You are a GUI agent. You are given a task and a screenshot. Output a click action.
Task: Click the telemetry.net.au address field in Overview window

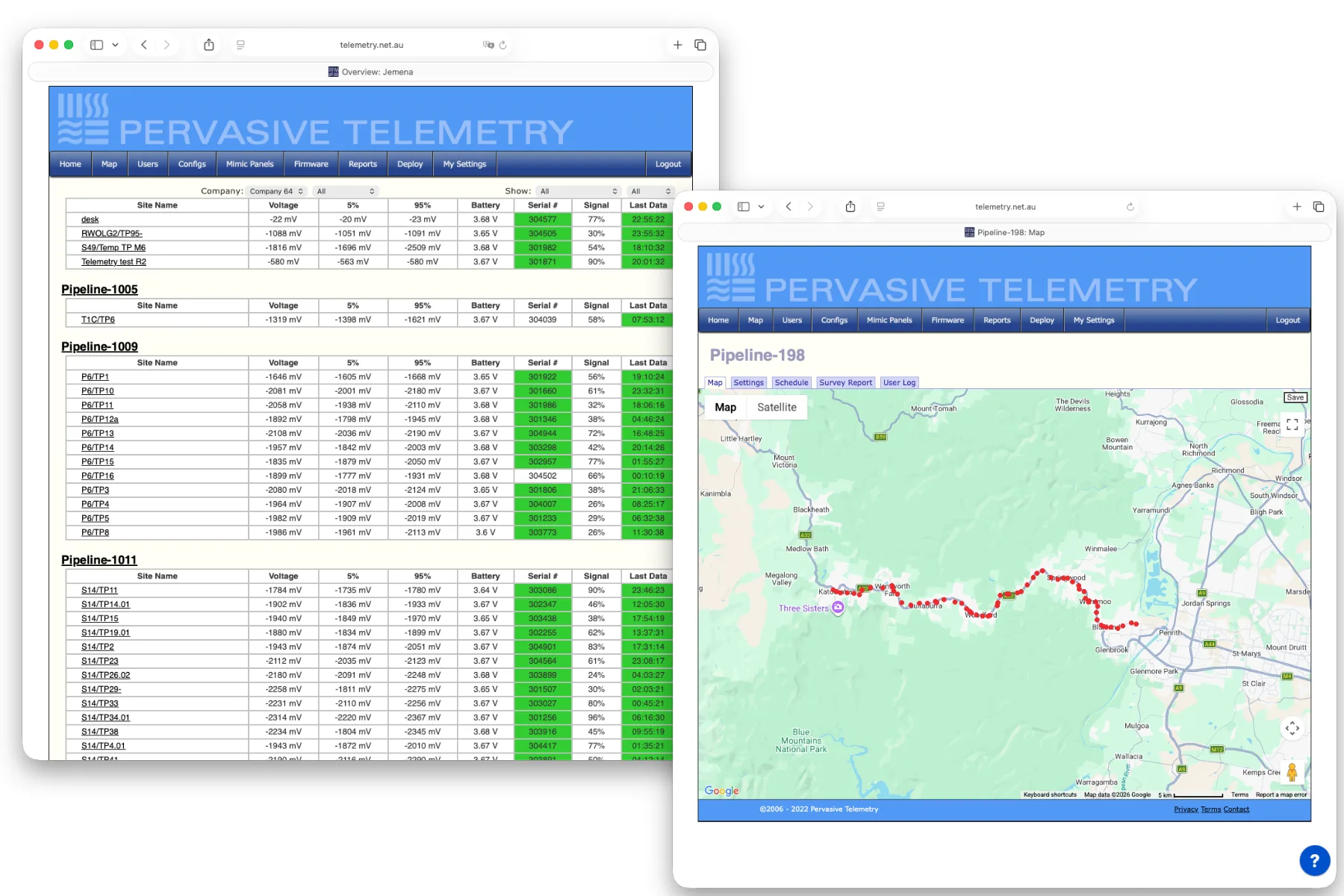click(x=371, y=45)
